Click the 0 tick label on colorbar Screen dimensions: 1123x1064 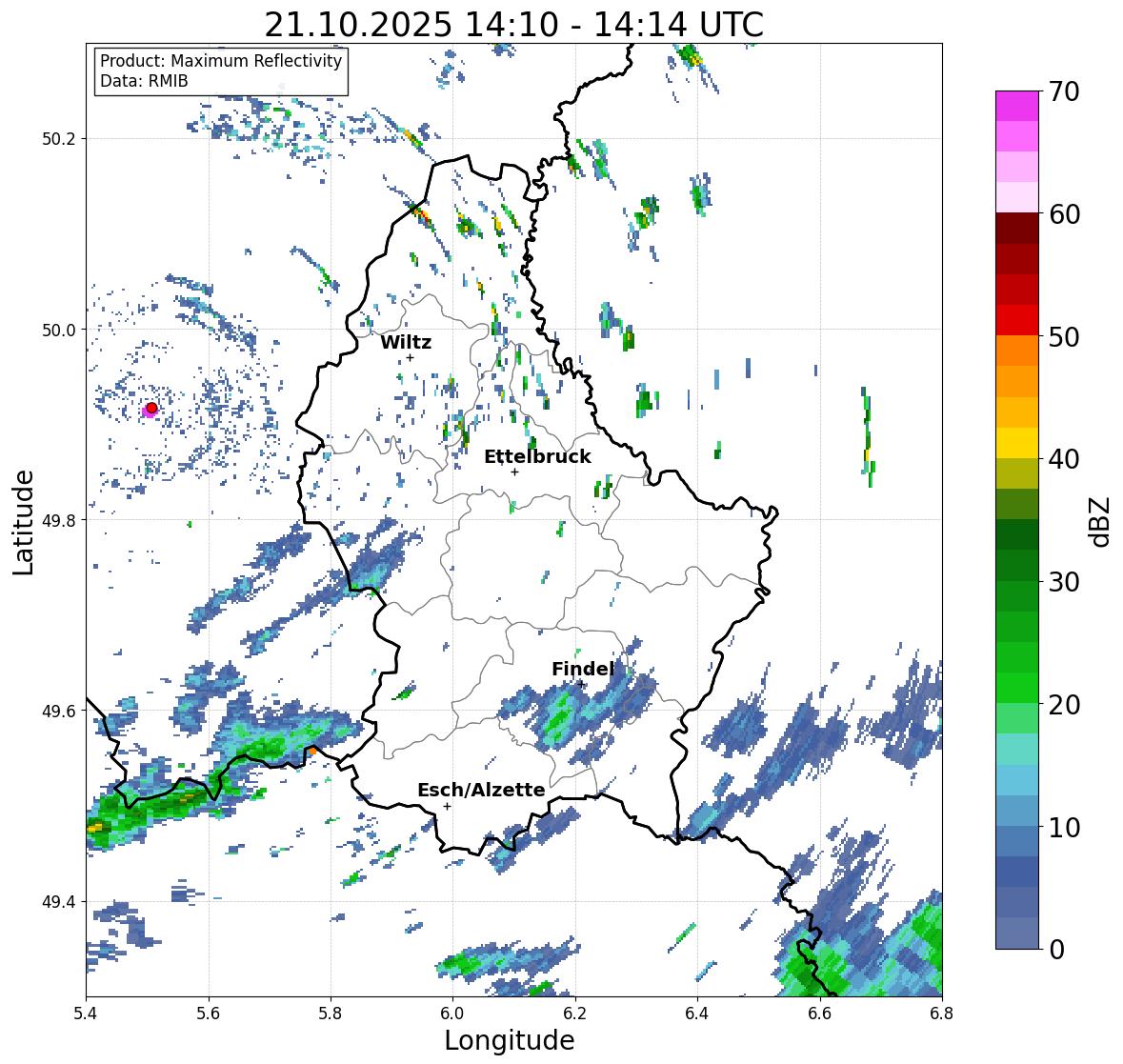(x=1055, y=950)
